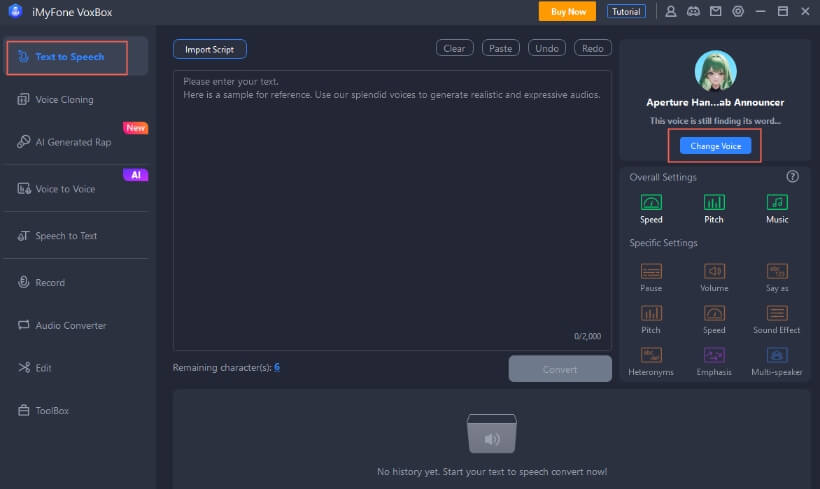Open the Record section
The height and width of the screenshot is (489, 820).
pyautogui.click(x=41, y=282)
